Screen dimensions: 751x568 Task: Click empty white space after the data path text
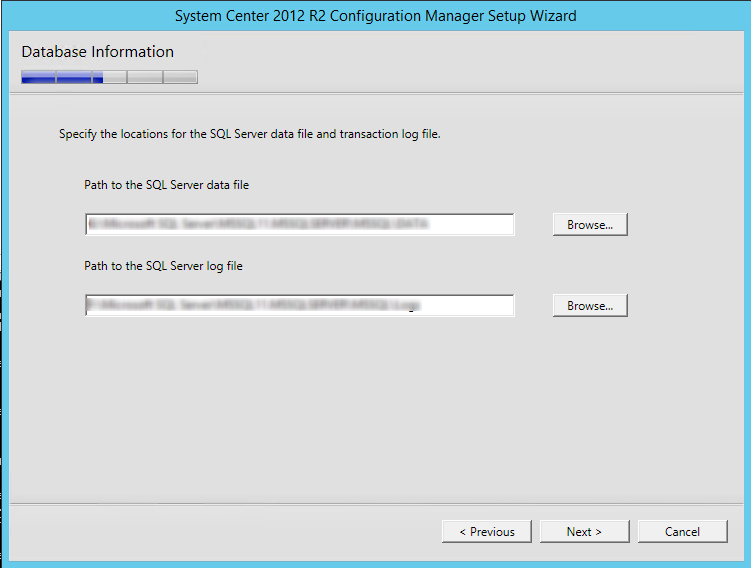[472, 225]
